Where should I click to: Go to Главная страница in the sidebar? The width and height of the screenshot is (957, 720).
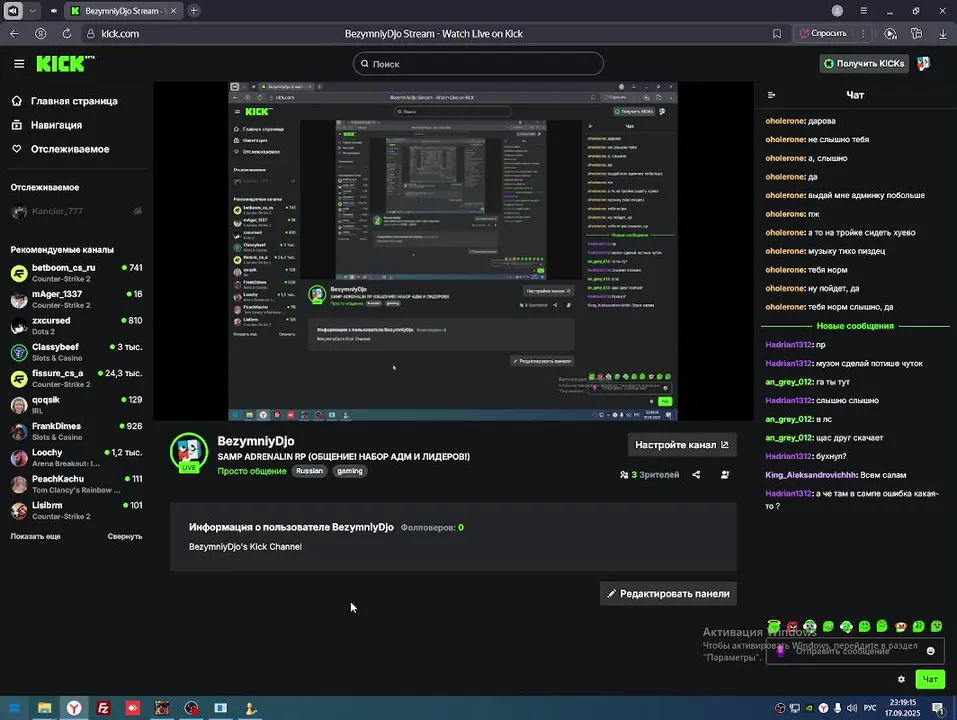pos(74,101)
